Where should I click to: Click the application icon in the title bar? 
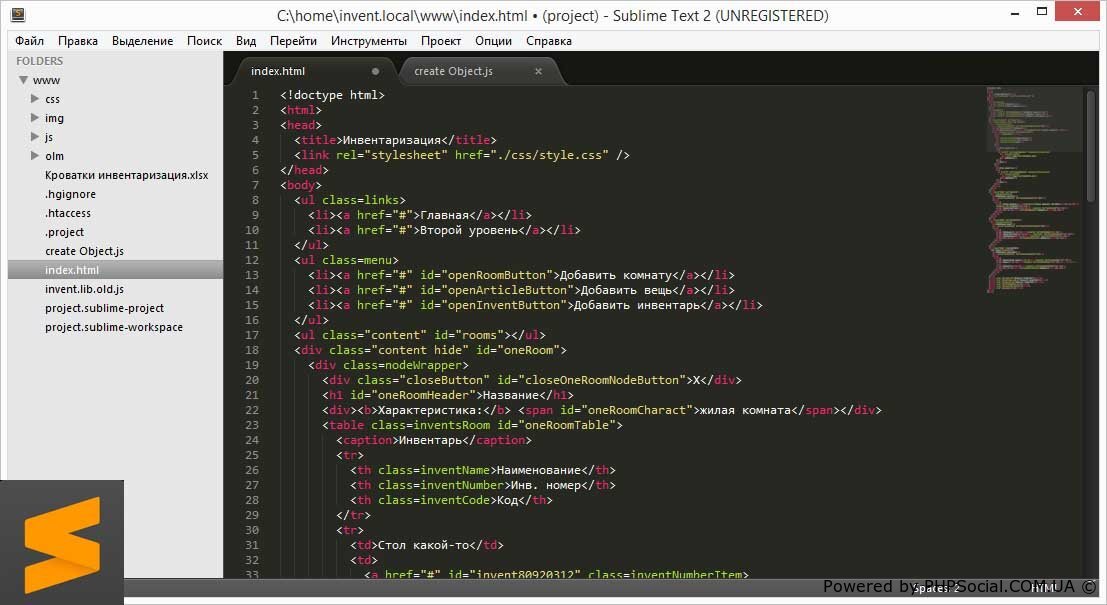pos(17,16)
